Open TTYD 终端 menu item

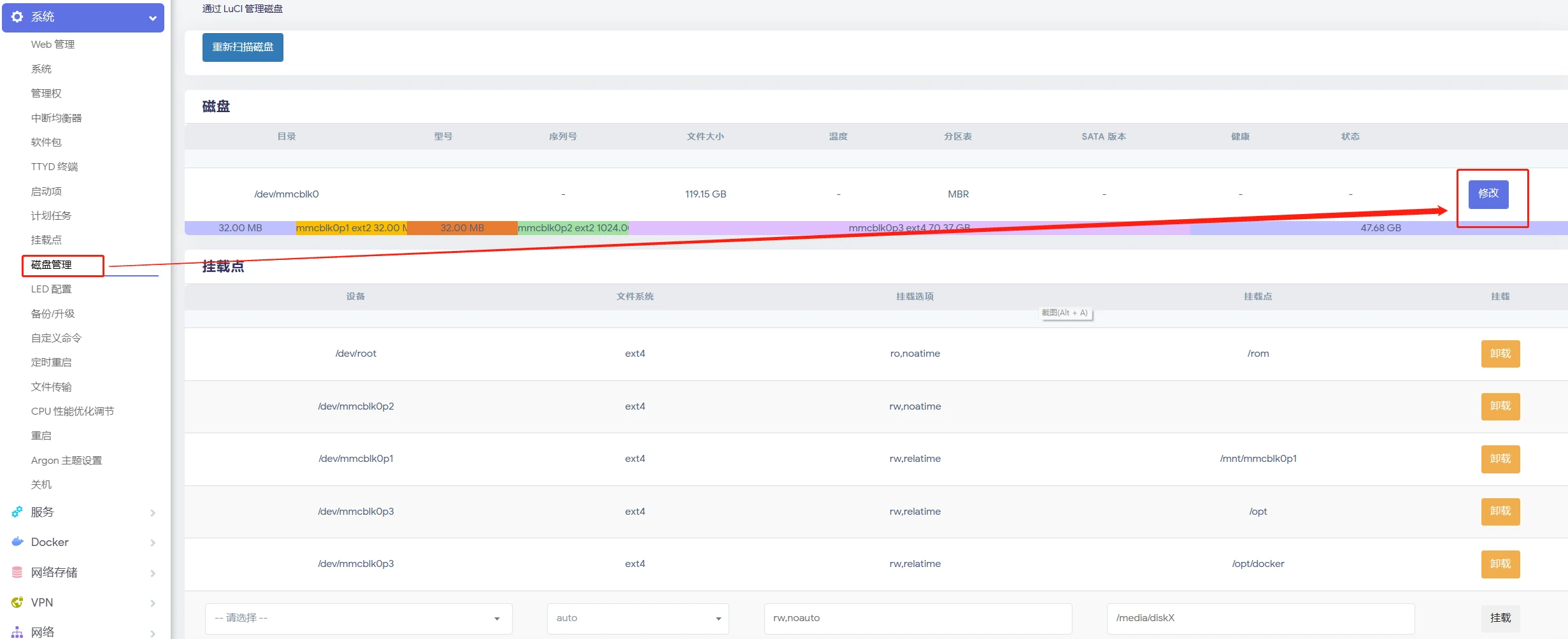click(x=55, y=167)
